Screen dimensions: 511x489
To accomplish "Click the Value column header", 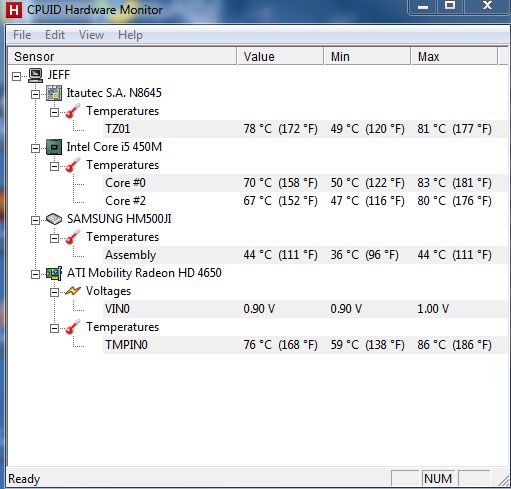I will (280, 56).
